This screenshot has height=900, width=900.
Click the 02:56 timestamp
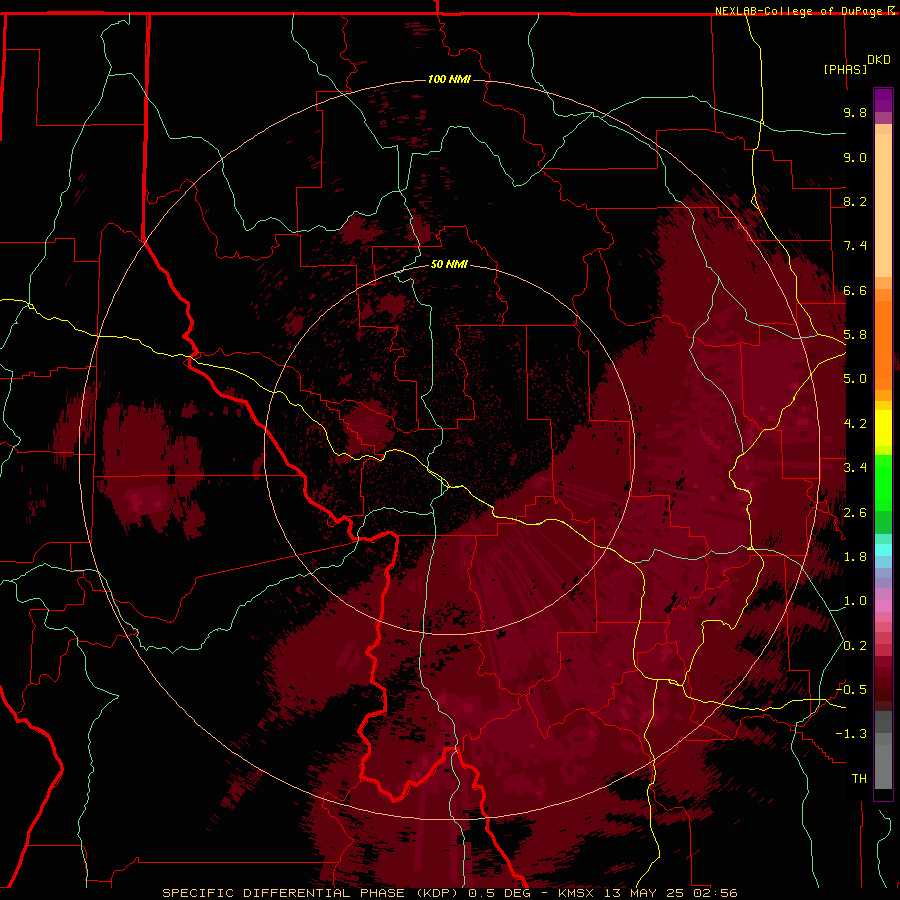[x=715, y=893]
